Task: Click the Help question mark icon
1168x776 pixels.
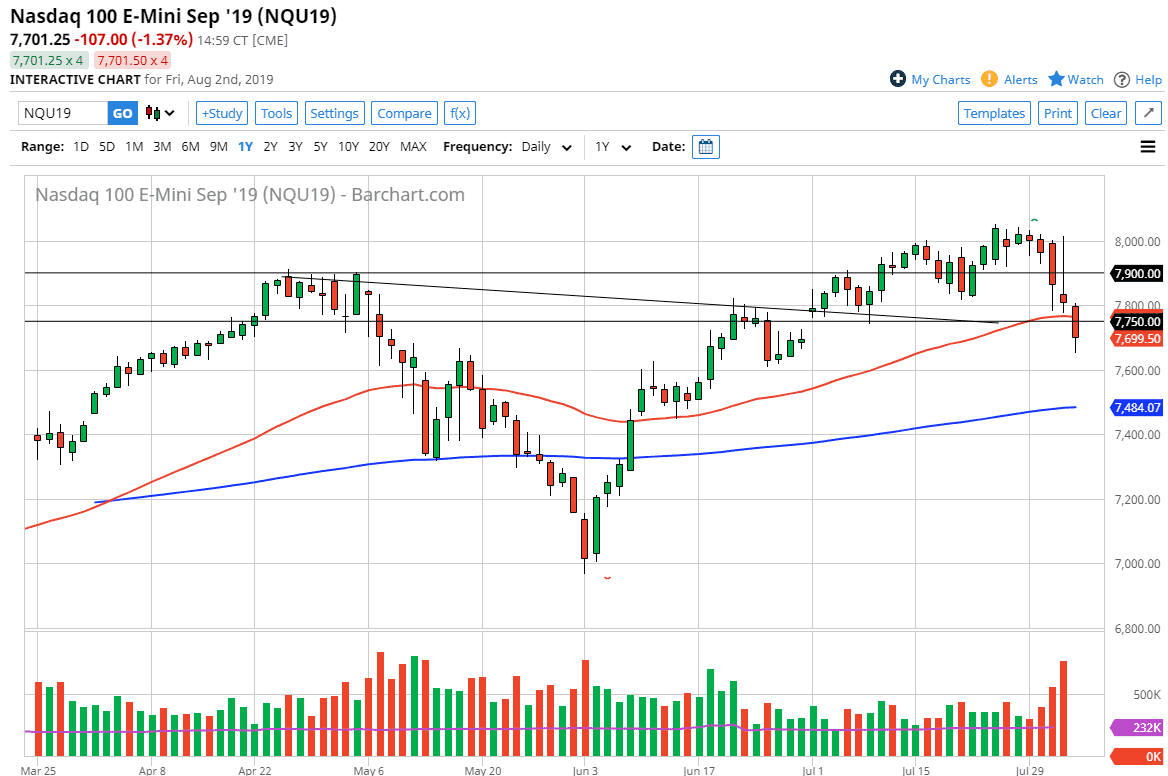Action: pos(1122,79)
